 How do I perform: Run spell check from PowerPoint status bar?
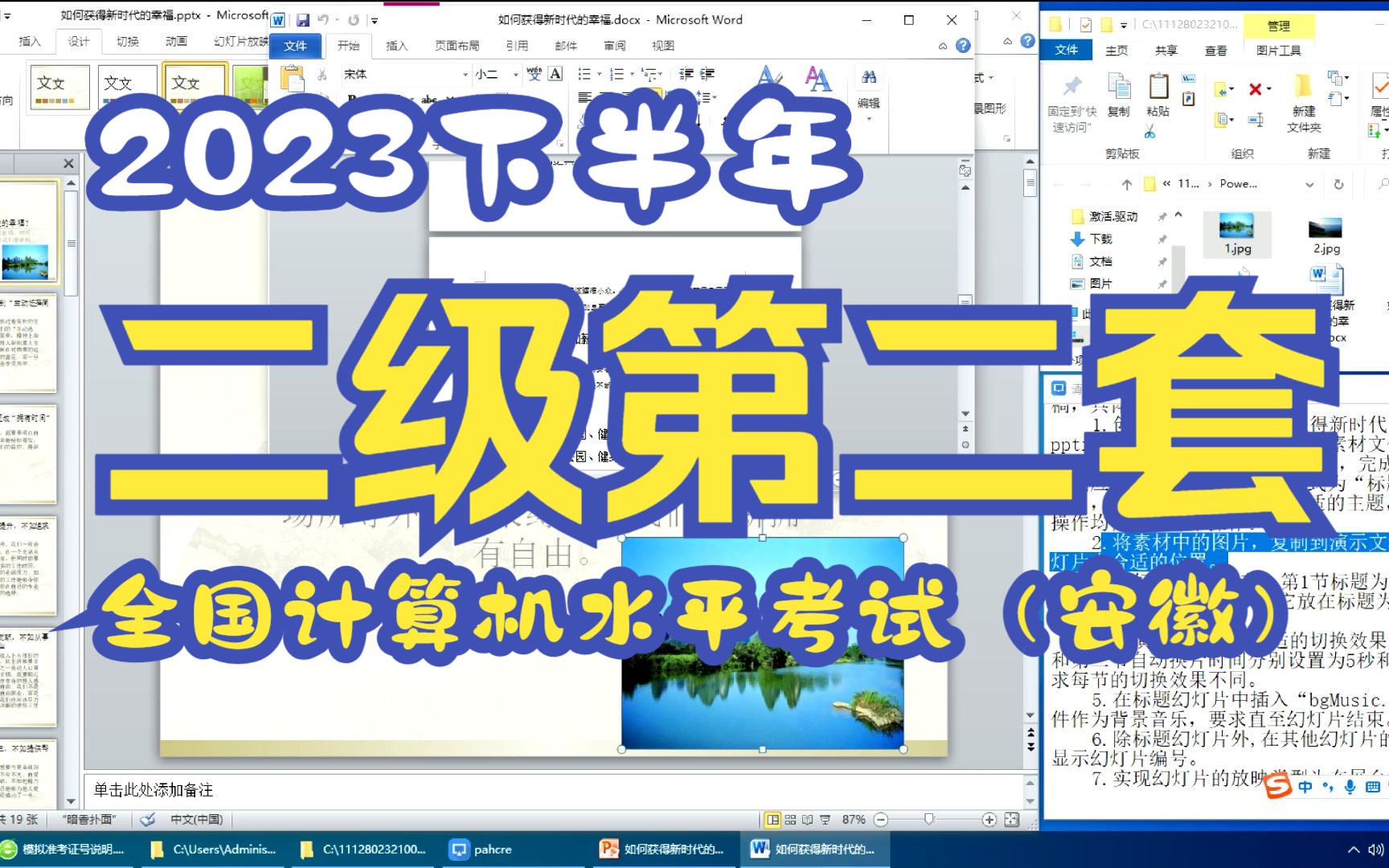(x=148, y=820)
